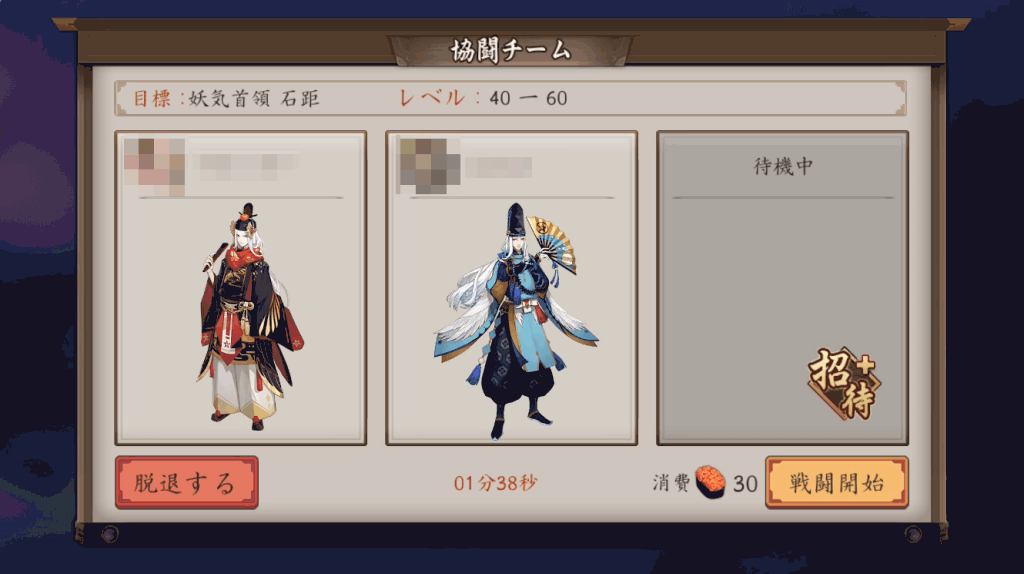Screen dimensions: 1024x574
Task: Click the 01分38秒 countdown timer
Action: point(495,483)
